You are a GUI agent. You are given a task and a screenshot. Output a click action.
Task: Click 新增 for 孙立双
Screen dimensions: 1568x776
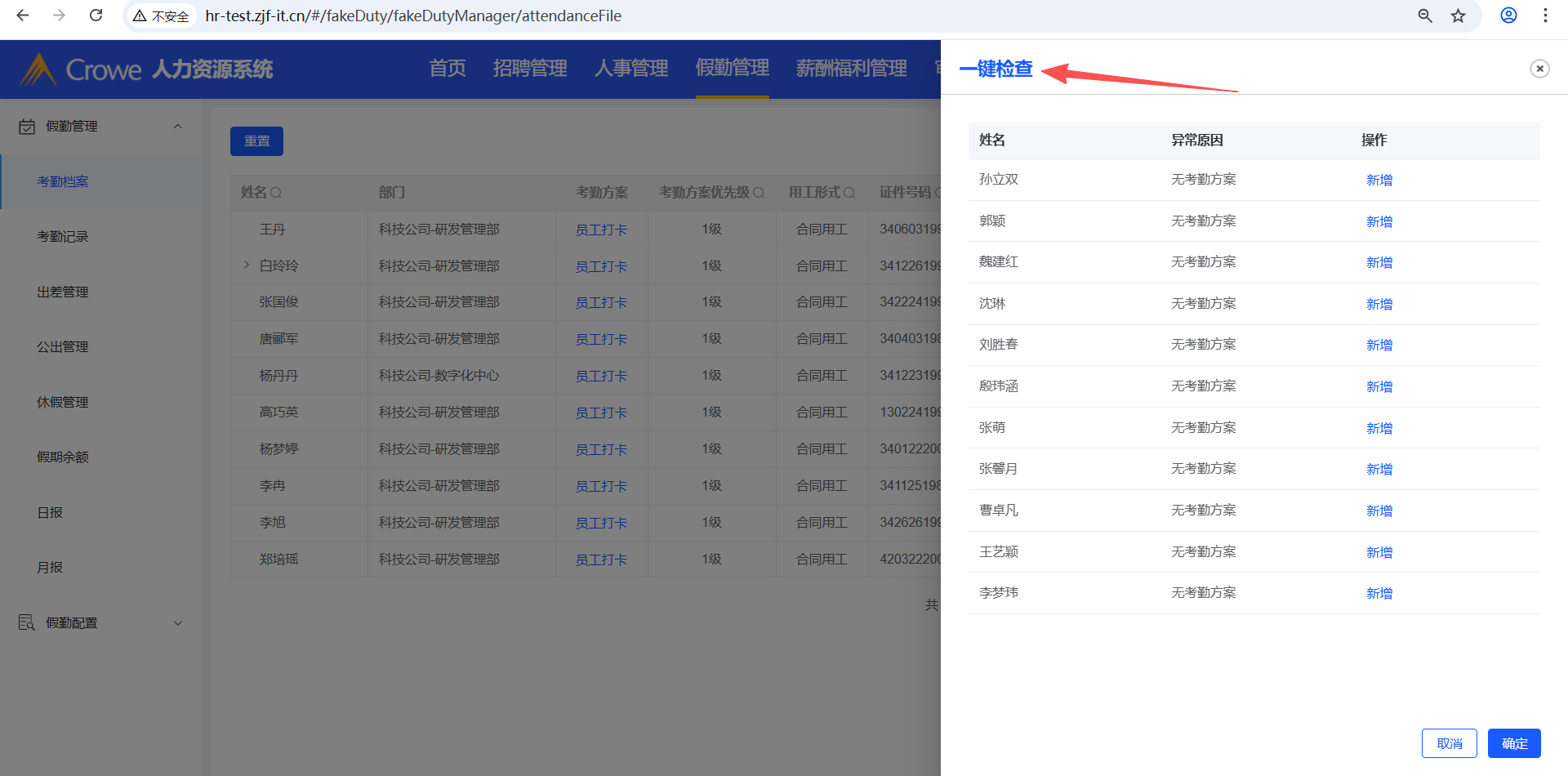pyautogui.click(x=1379, y=180)
